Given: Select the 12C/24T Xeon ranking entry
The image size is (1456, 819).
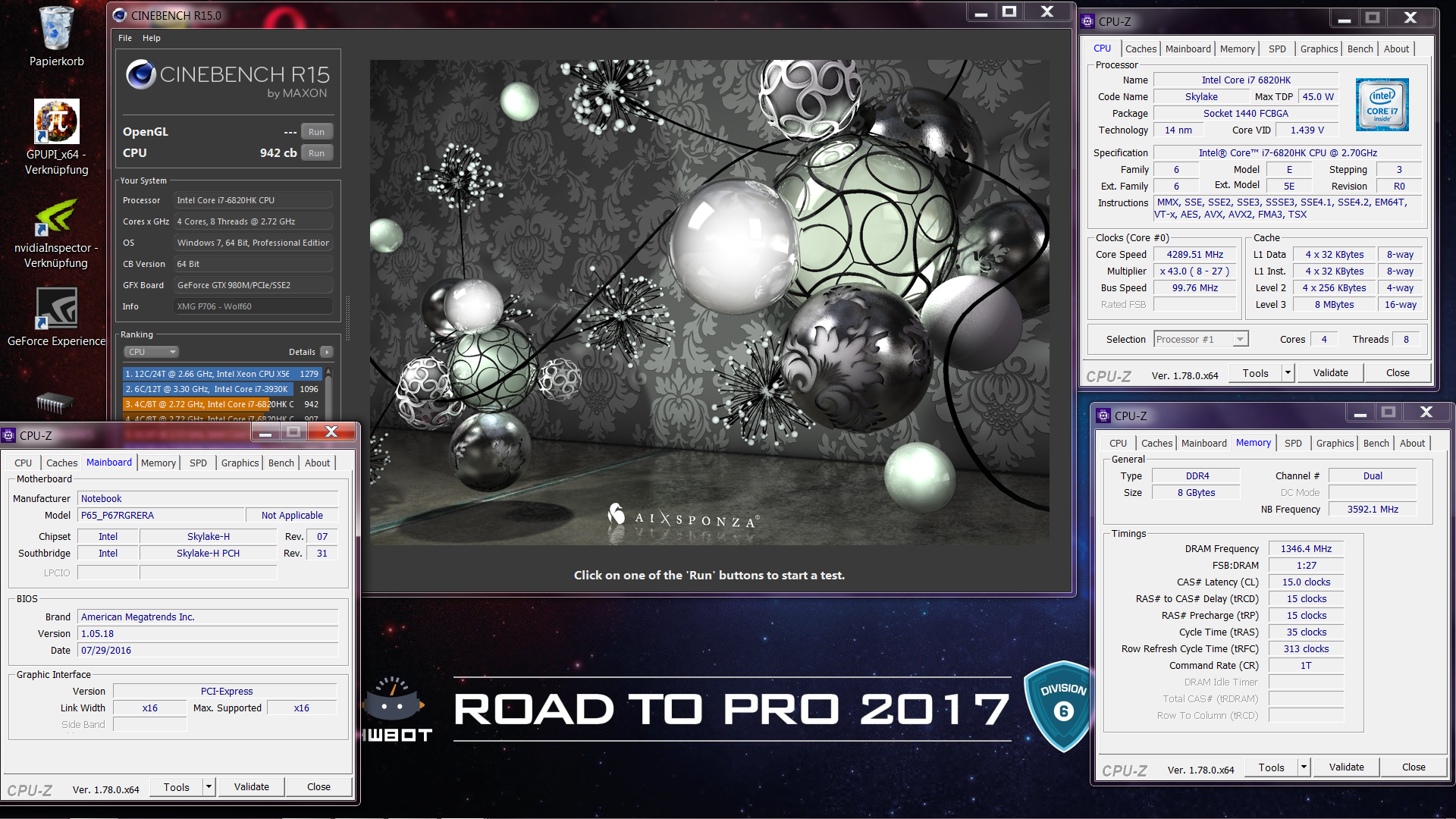Looking at the screenshot, I should click(222, 374).
